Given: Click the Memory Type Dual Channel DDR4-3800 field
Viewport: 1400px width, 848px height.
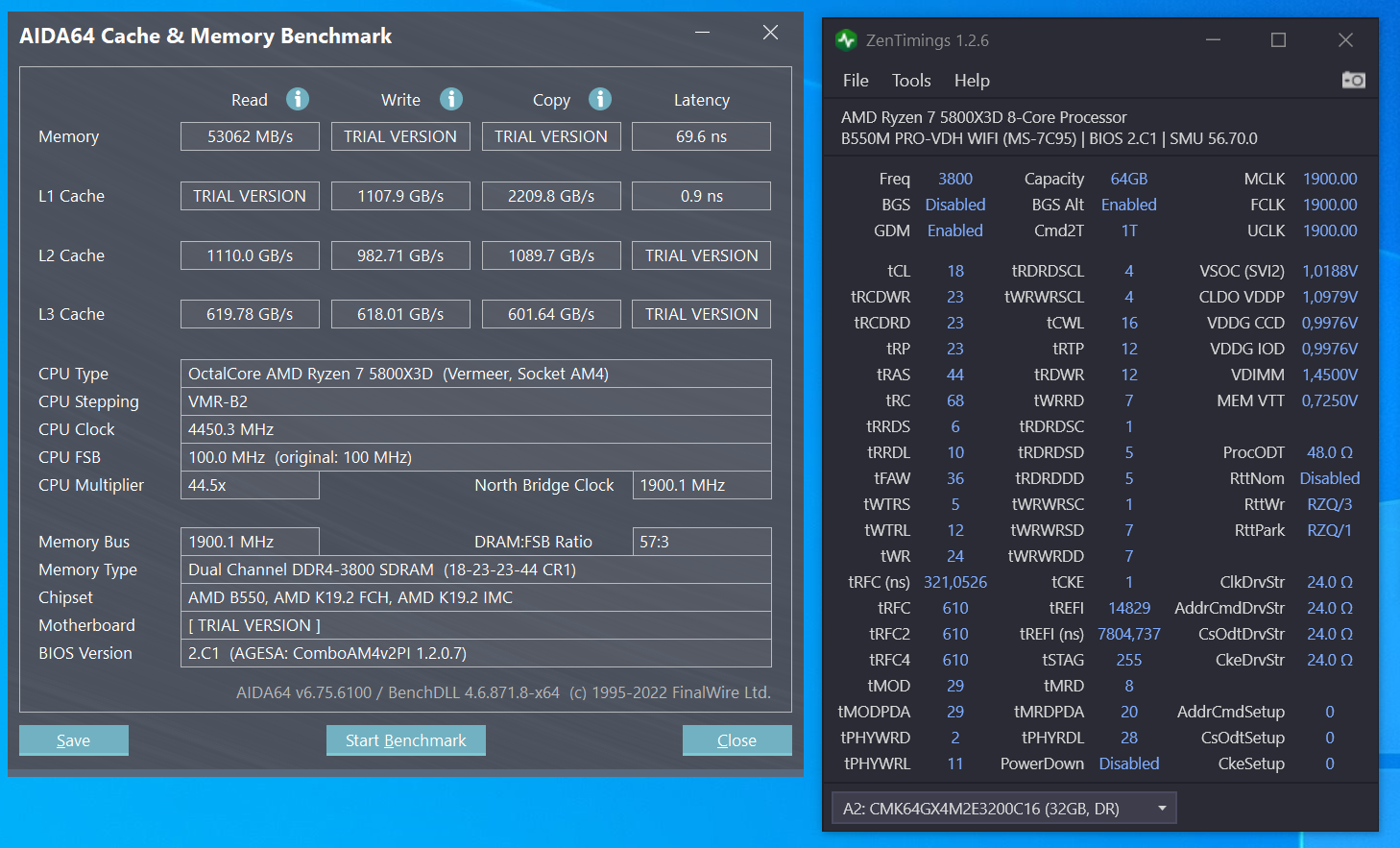Looking at the screenshot, I should pyautogui.click(x=476, y=569).
